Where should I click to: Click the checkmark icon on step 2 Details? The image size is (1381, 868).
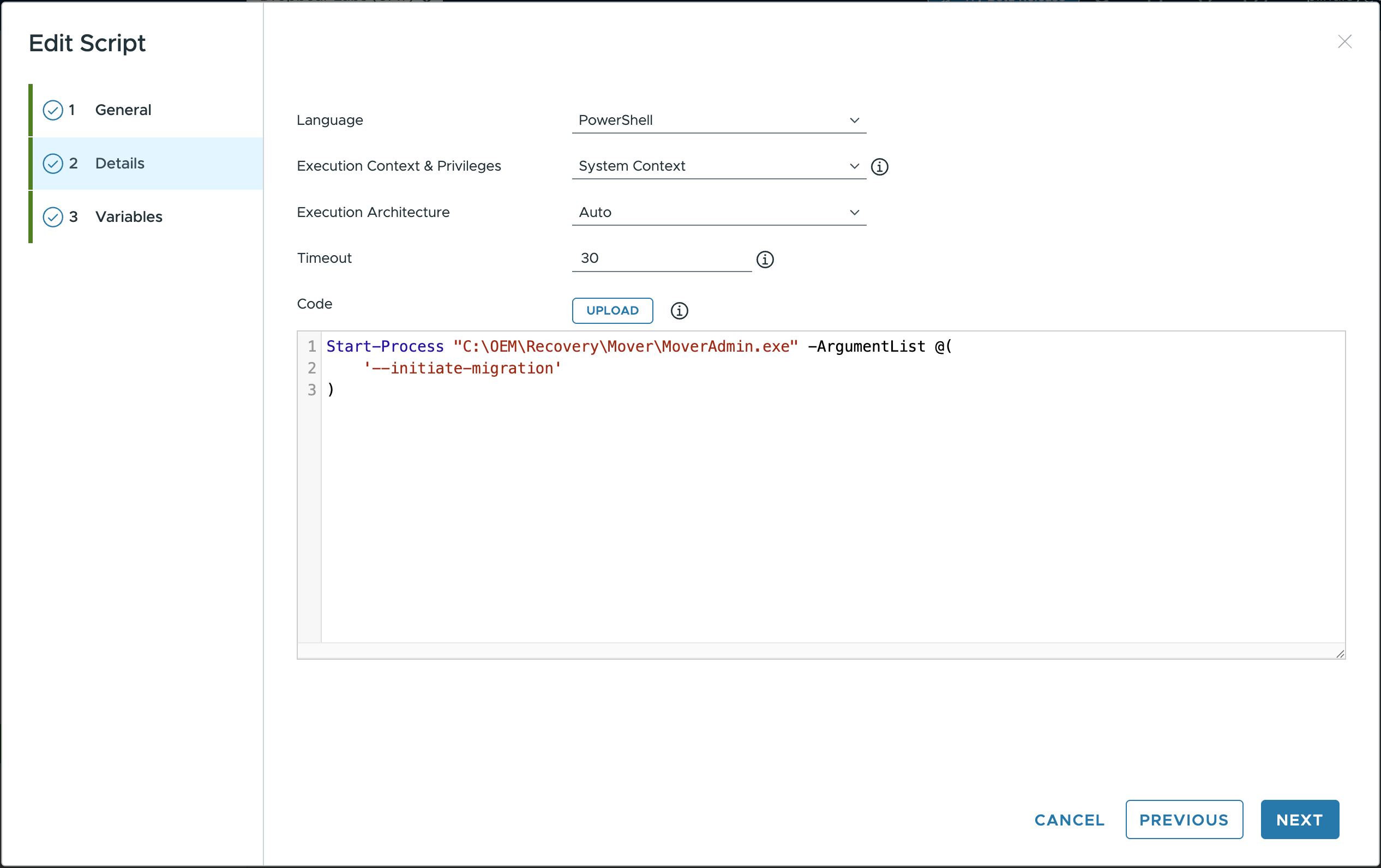[x=53, y=164]
